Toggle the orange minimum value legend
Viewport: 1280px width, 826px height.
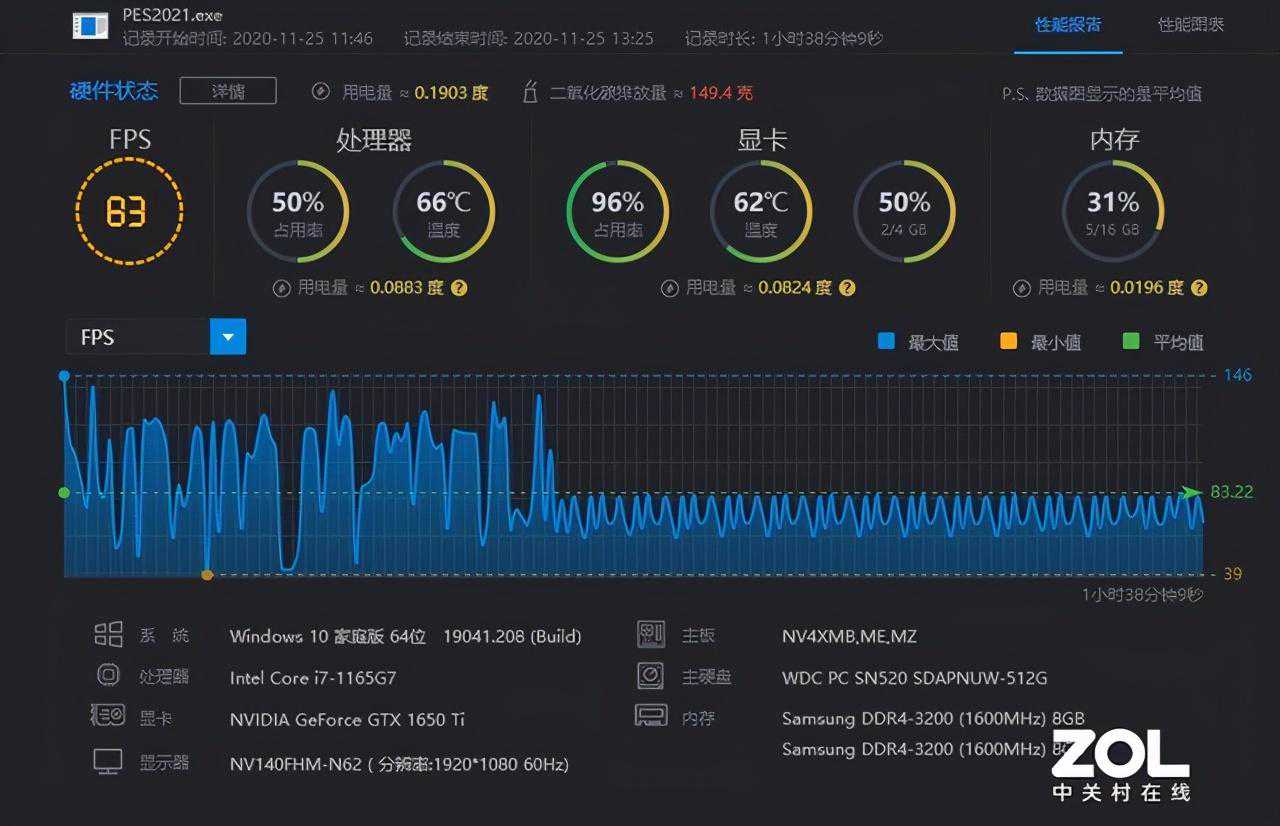(x=1008, y=341)
